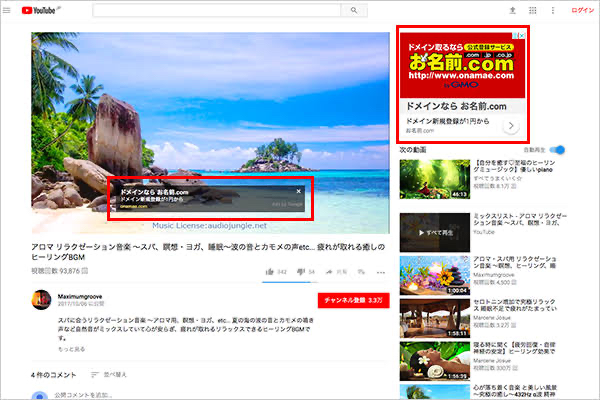Subscribe with チャンネル登録 button
The height and width of the screenshot is (400, 600).
[x=354, y=300]
